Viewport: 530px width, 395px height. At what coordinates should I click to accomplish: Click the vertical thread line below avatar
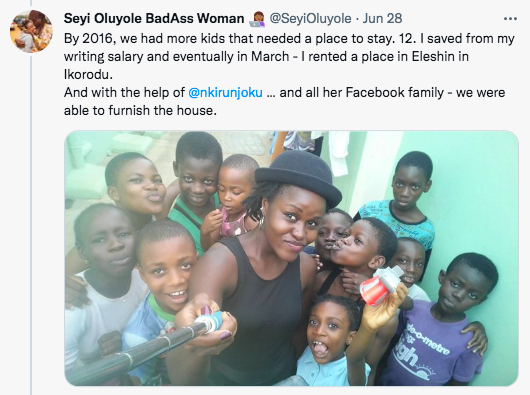tap(31, 224)
